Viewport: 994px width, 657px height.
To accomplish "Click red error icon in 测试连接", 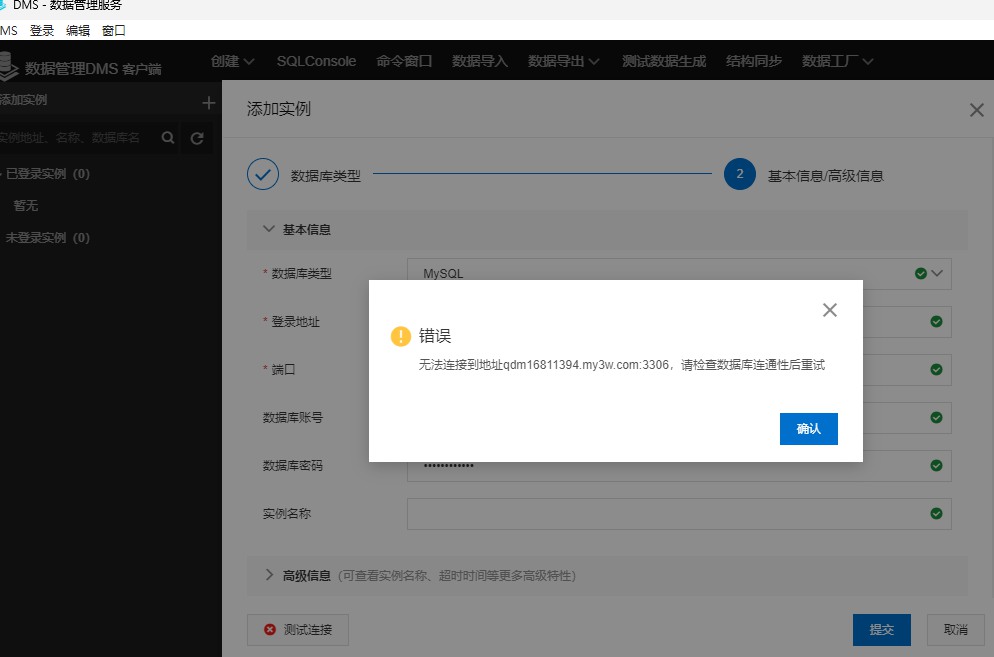I will click(x=270, y=630).
